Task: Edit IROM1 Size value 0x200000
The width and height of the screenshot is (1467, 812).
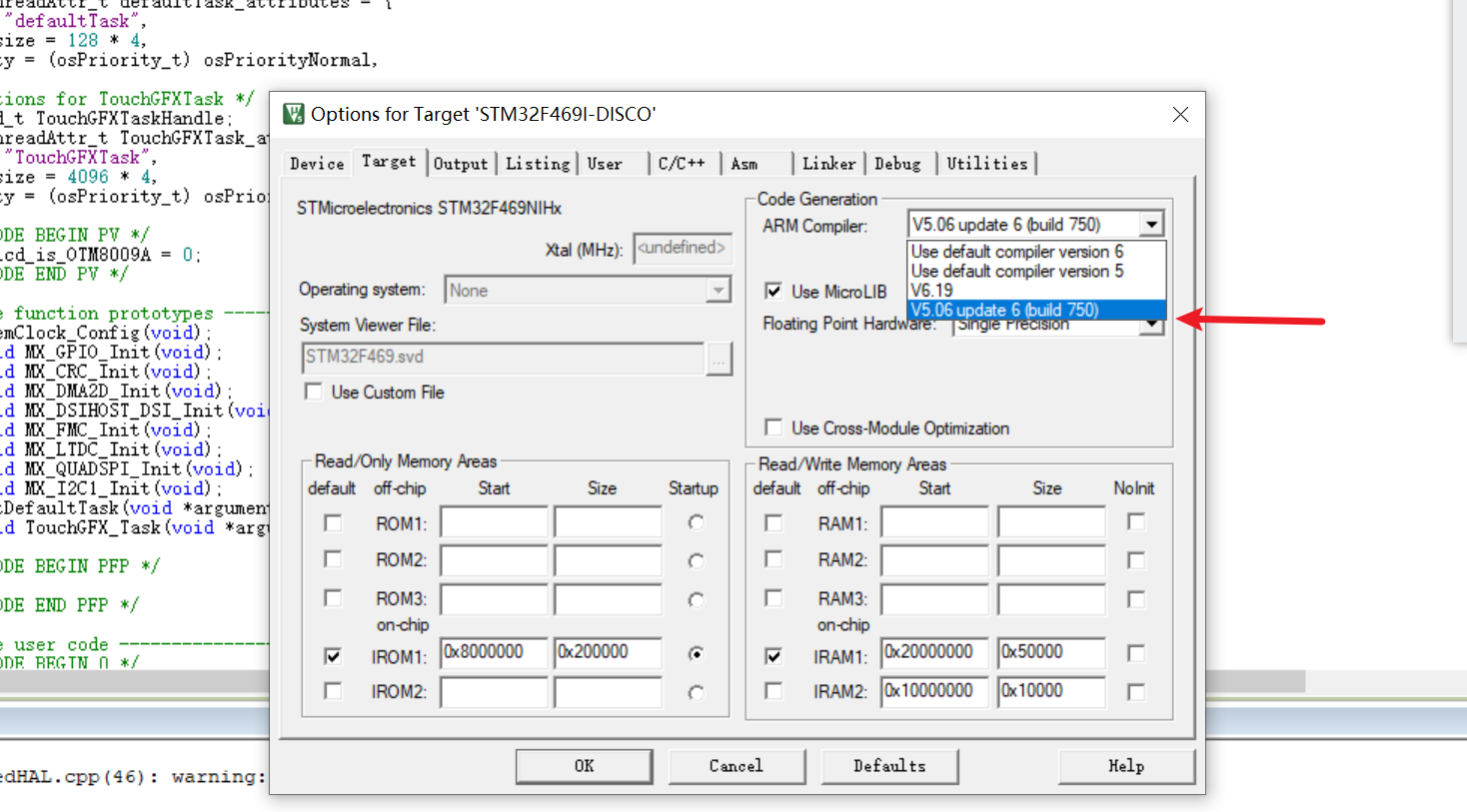Action: 609,652
